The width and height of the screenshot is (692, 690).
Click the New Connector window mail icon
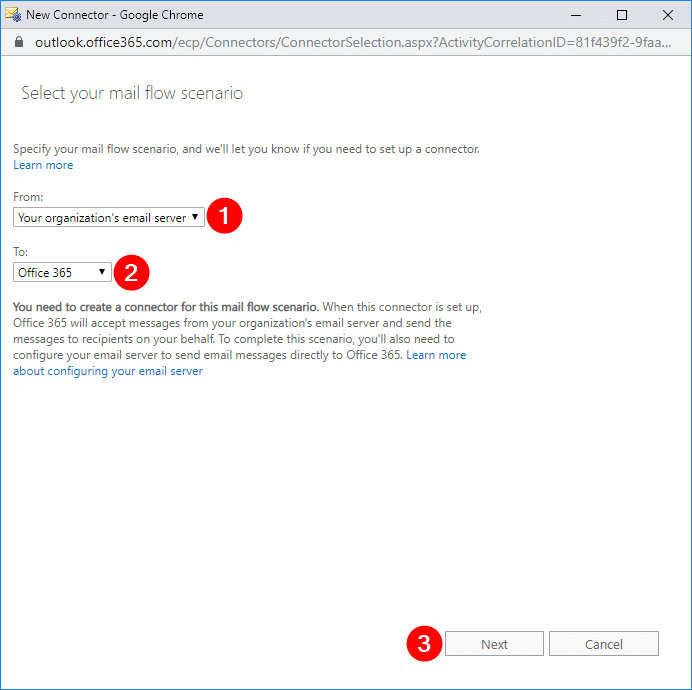coord(13,15)
